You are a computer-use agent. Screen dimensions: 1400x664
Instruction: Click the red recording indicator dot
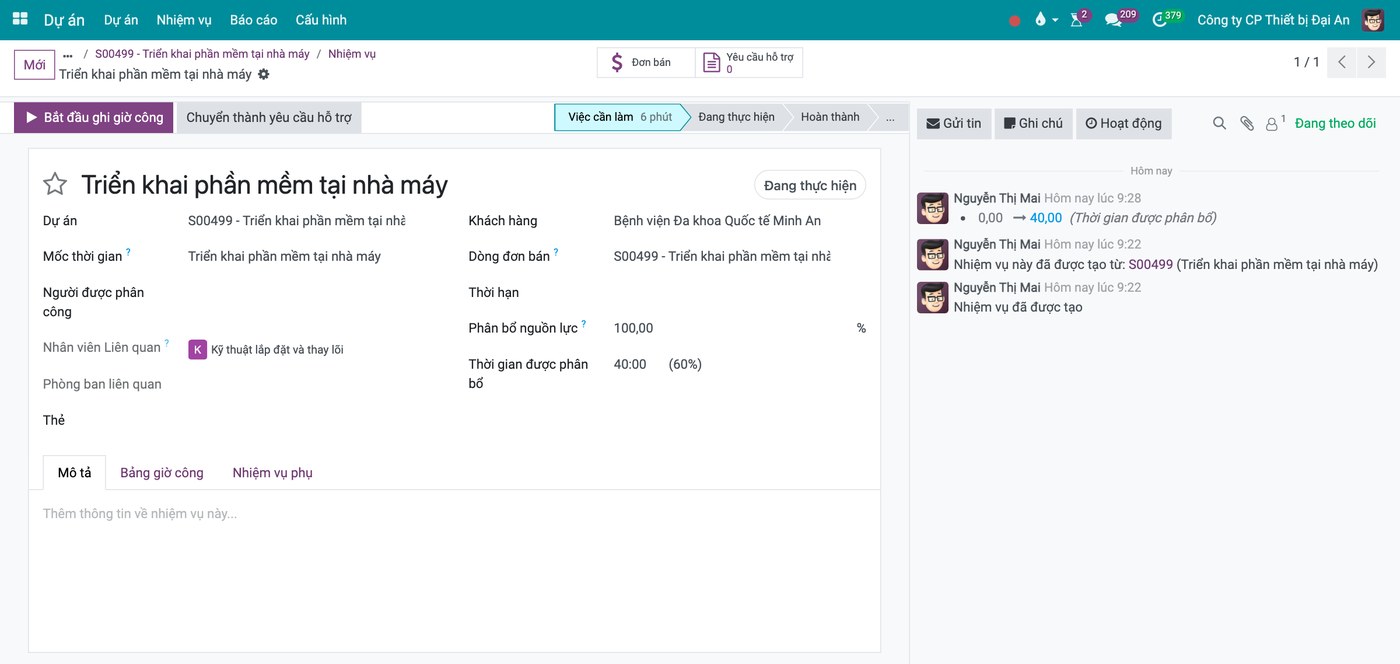click(1015, 20)
